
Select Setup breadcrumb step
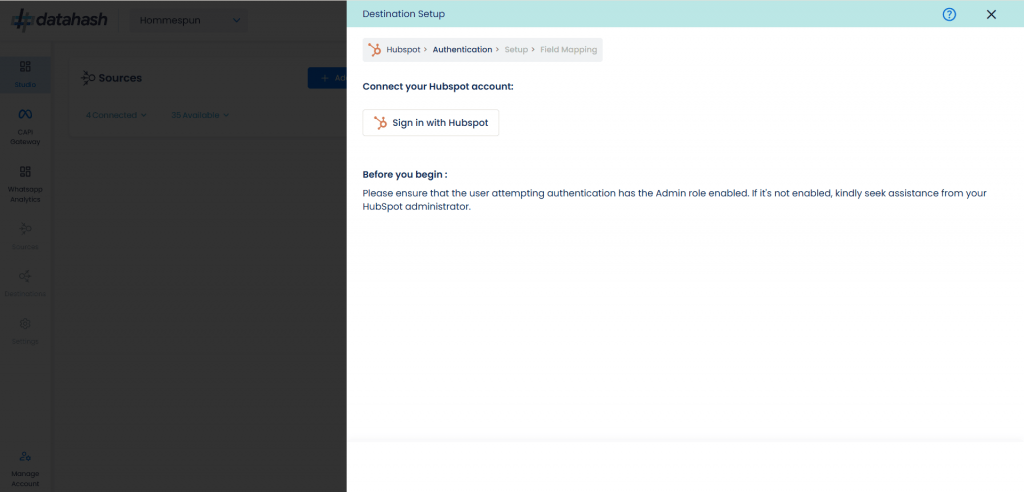tap(516, 50)
